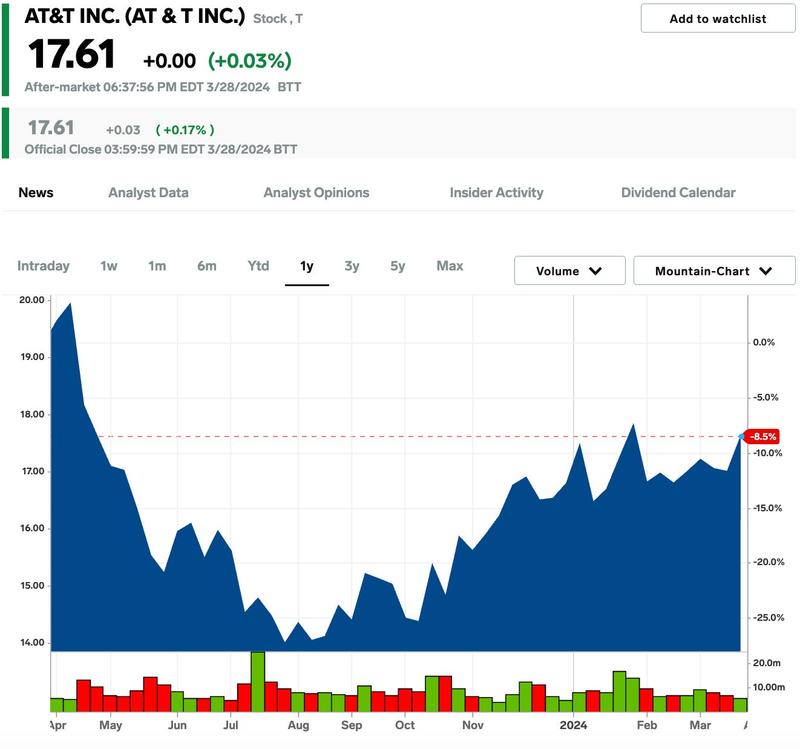This screenshot has height=749, width=800.
Task: Choose the 6m chart range
Action: coord(207,266)
